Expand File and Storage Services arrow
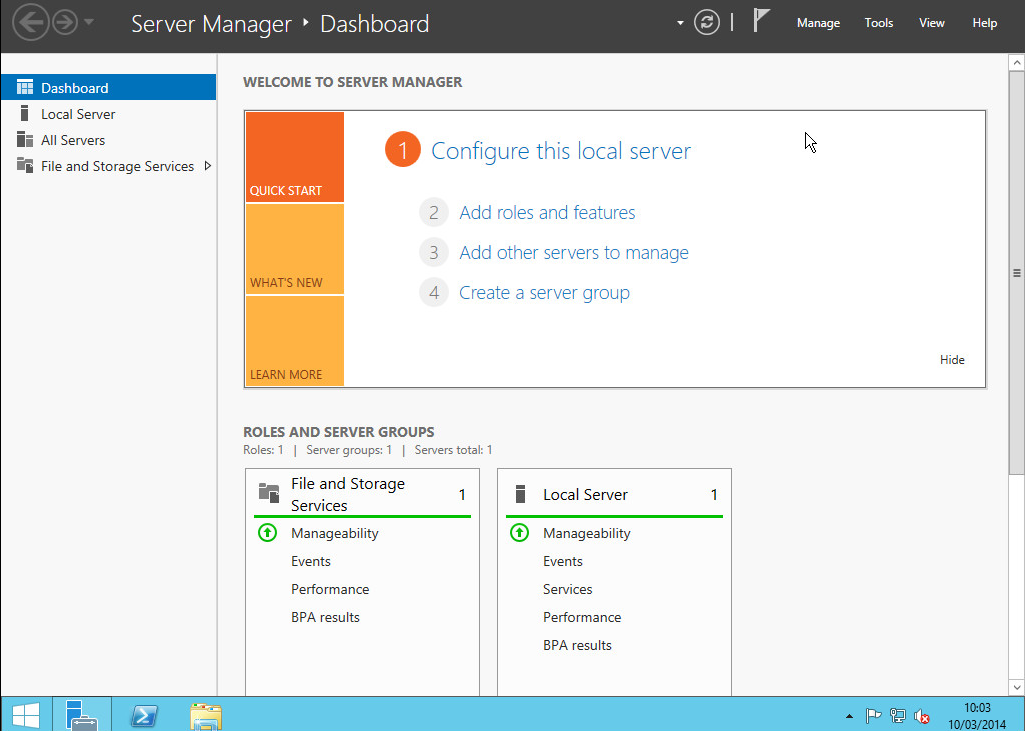 click(x=208, y=166)
